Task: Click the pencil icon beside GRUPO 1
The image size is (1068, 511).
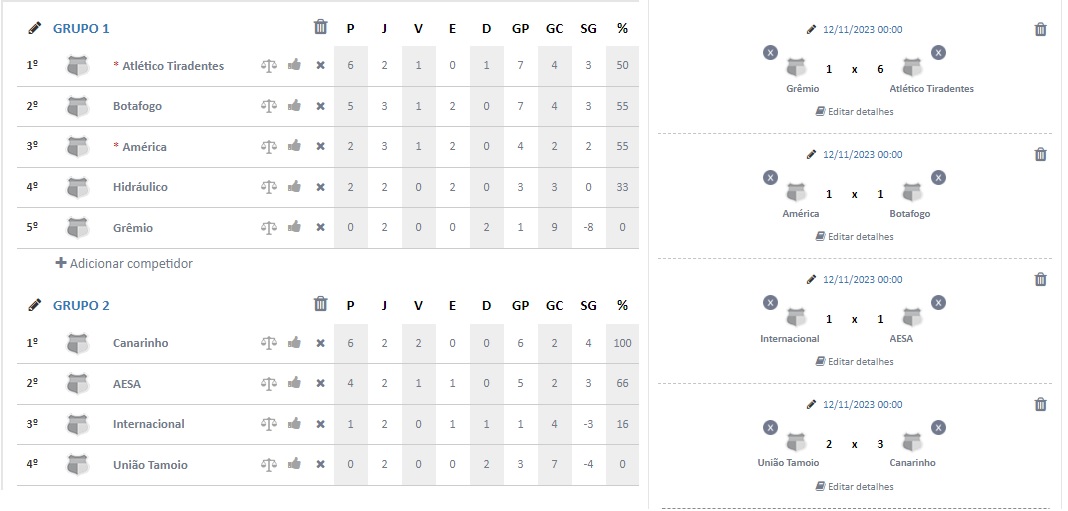Action: click(34, 29)
